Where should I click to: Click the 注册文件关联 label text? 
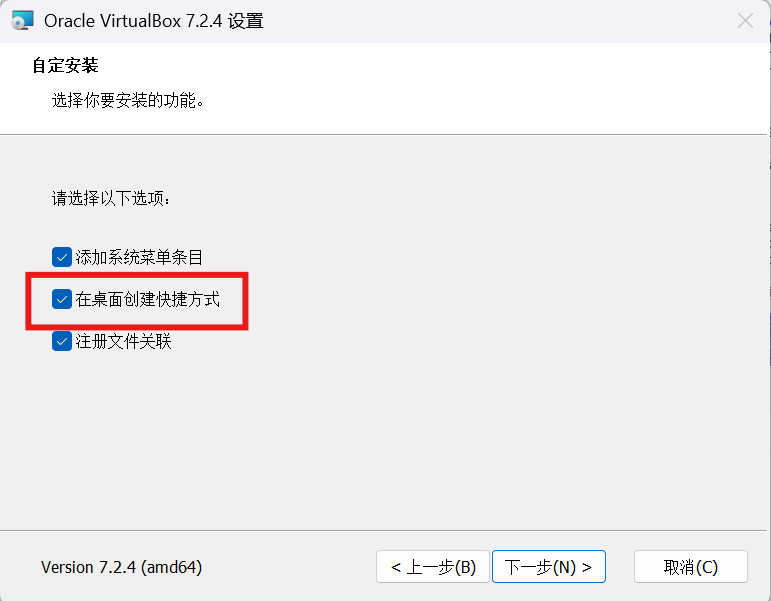pyautogui.click(x=123, y=341)
